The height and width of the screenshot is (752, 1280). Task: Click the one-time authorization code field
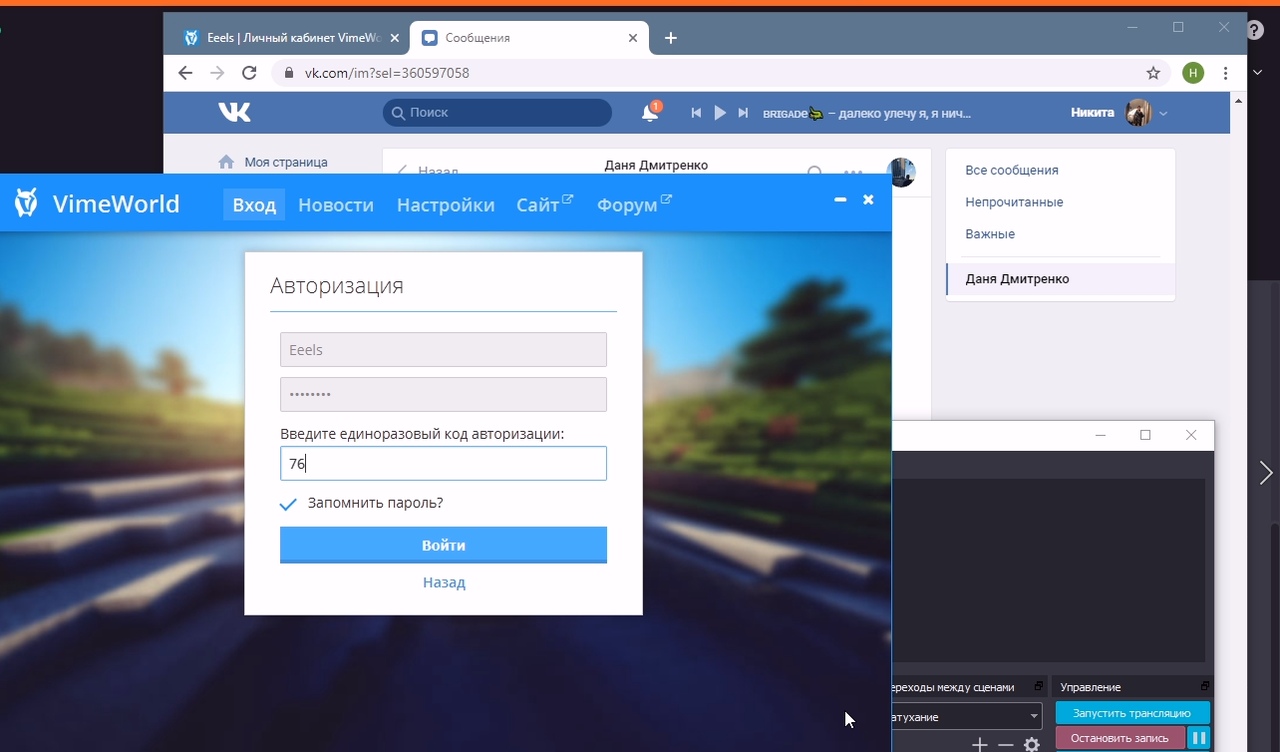(443, 463)
